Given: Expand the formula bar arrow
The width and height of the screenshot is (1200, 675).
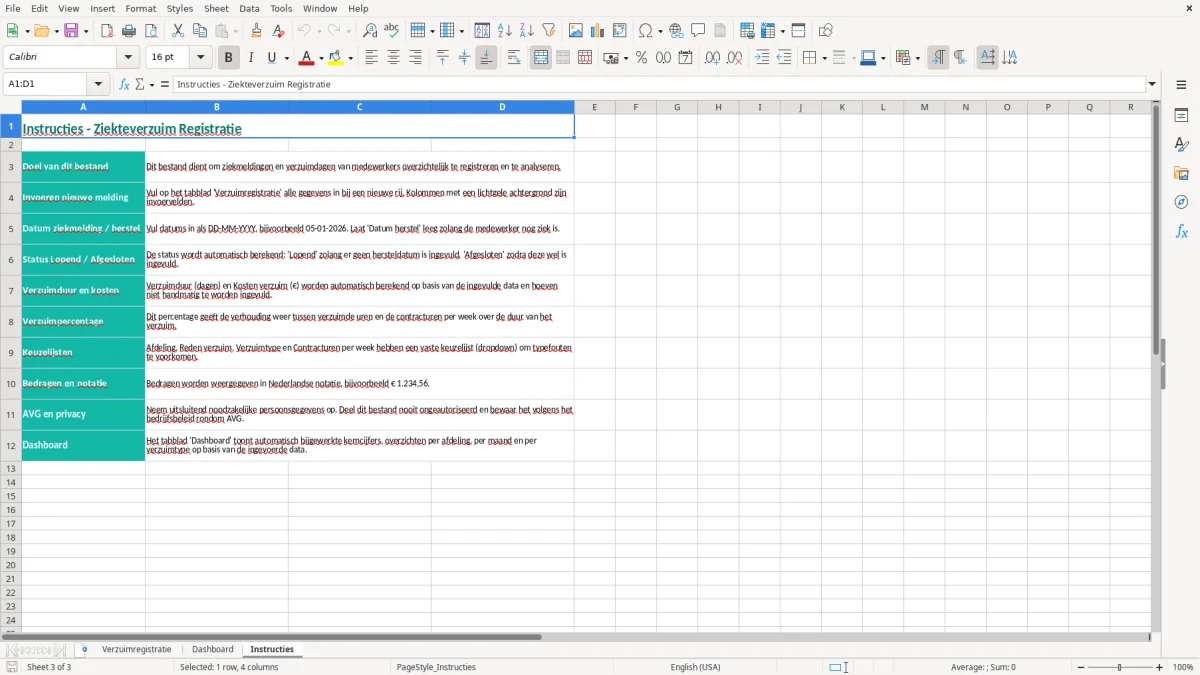Looking at the screenshot, I should (1152, 85).
